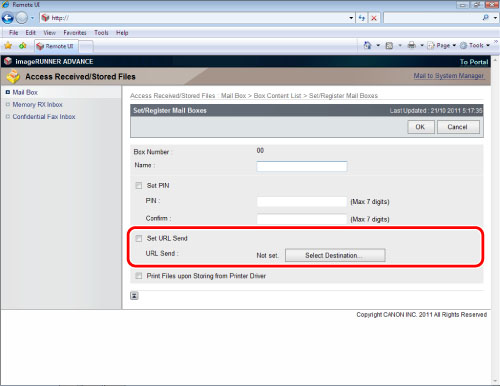Switch to the Remote UI tab
500x386 pixels.
coord(56,46)
